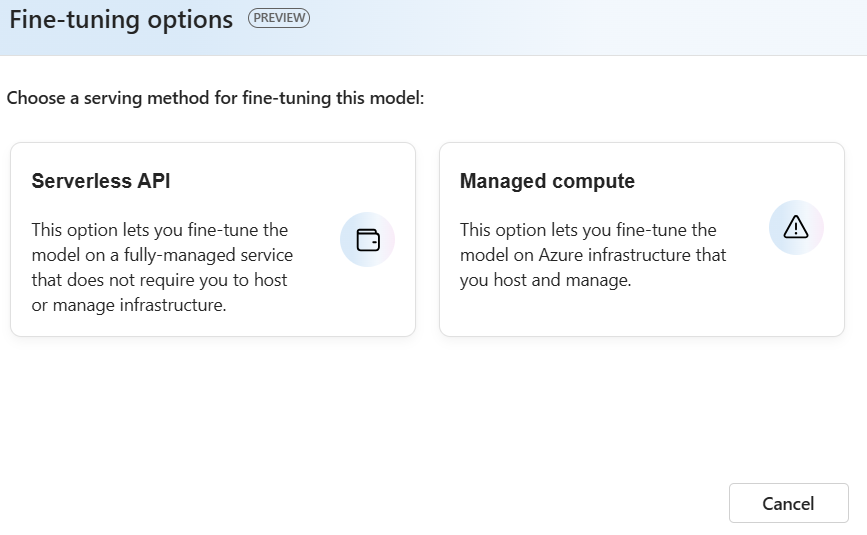Click 'you host and manage' text line
This screenshot has height=535, width=867.
545,280
